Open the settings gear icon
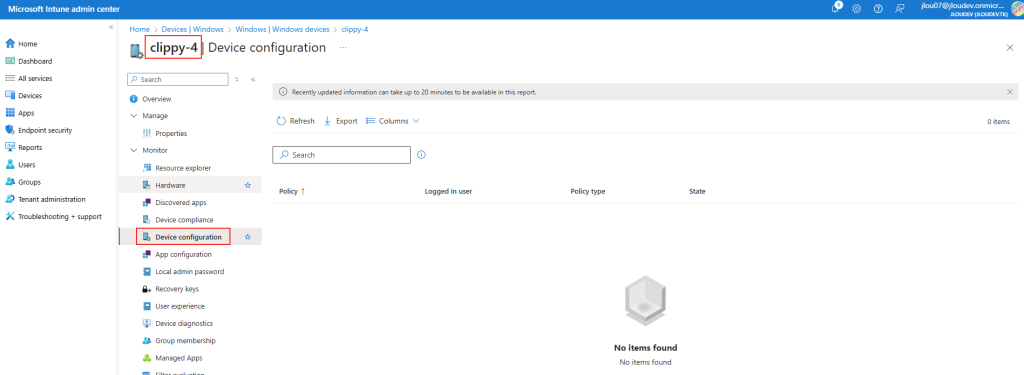The image size is (1024, 375). 857,8
